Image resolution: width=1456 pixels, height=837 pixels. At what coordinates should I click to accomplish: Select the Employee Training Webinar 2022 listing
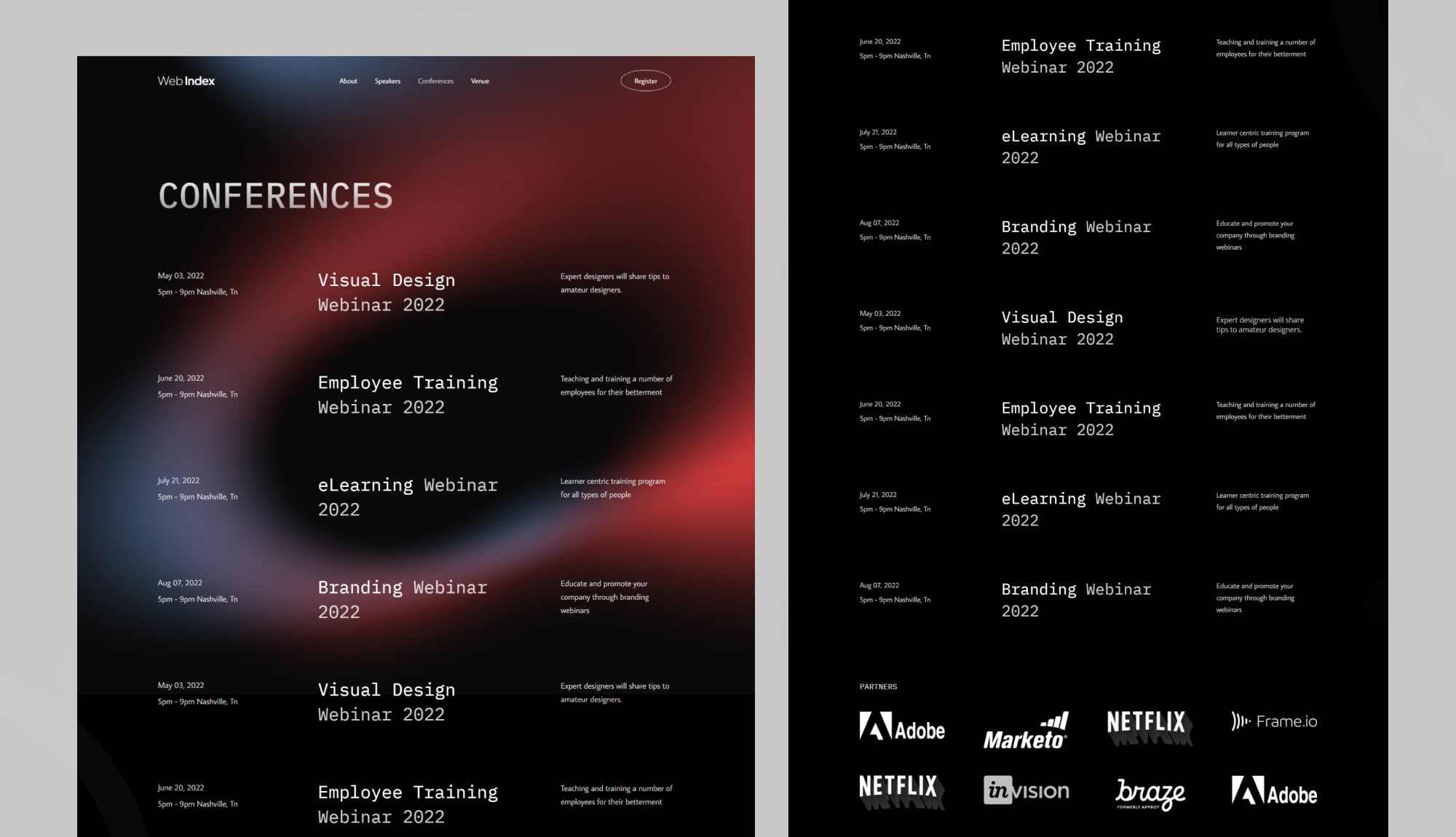(408, 394)
